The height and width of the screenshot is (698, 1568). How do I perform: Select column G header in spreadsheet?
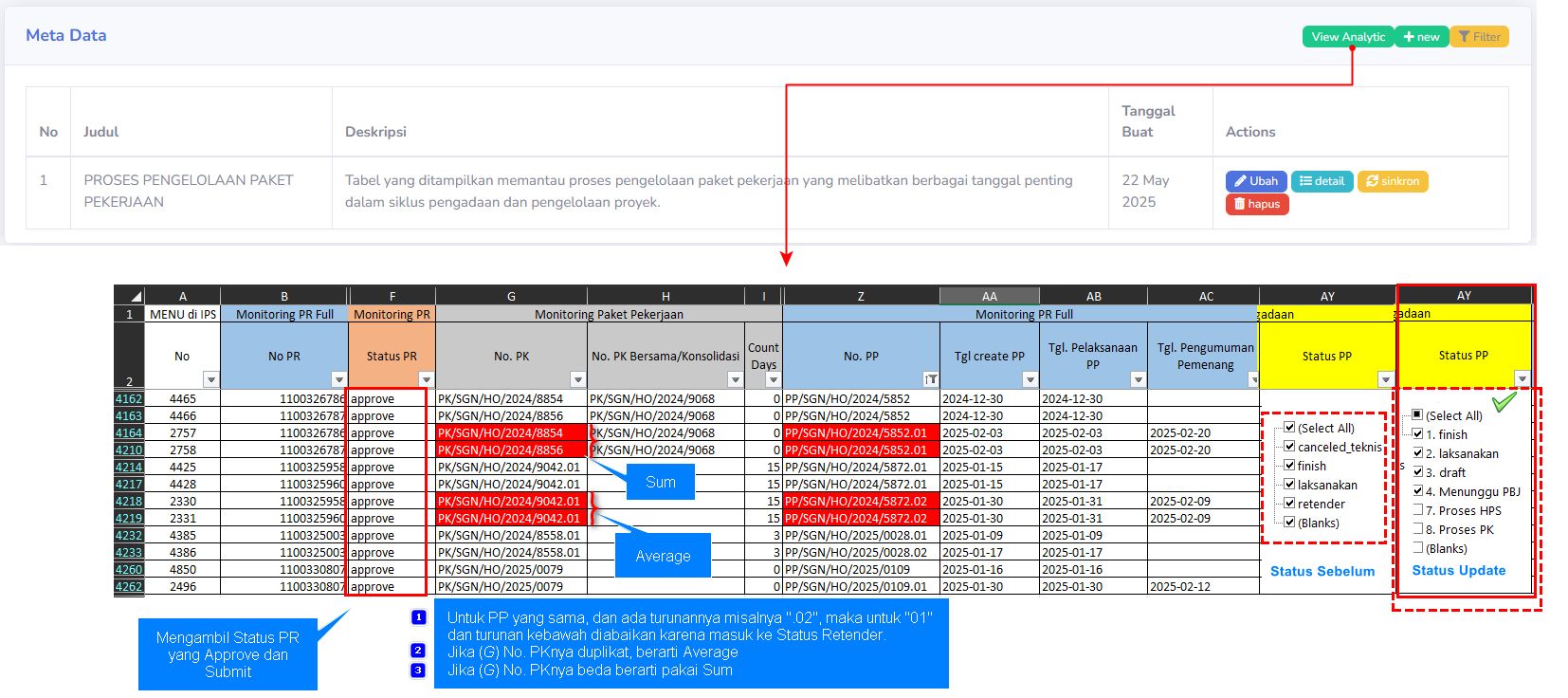511,296
